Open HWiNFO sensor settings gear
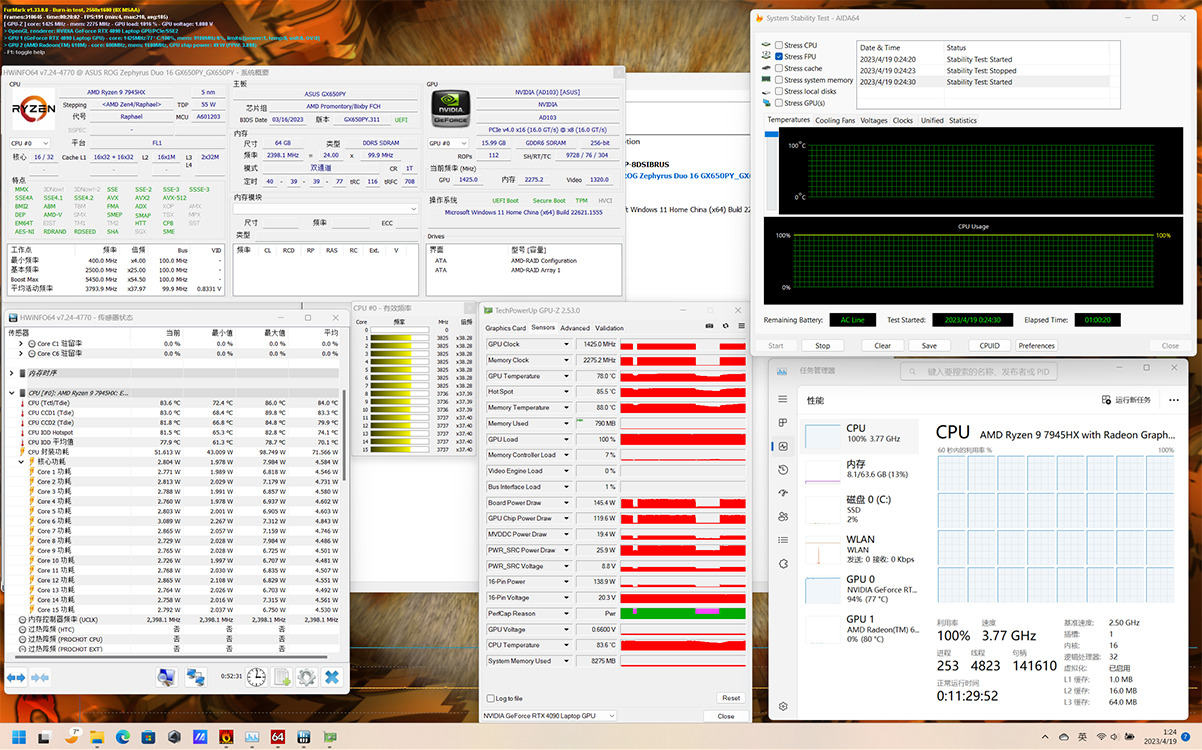 click(306, 677)
